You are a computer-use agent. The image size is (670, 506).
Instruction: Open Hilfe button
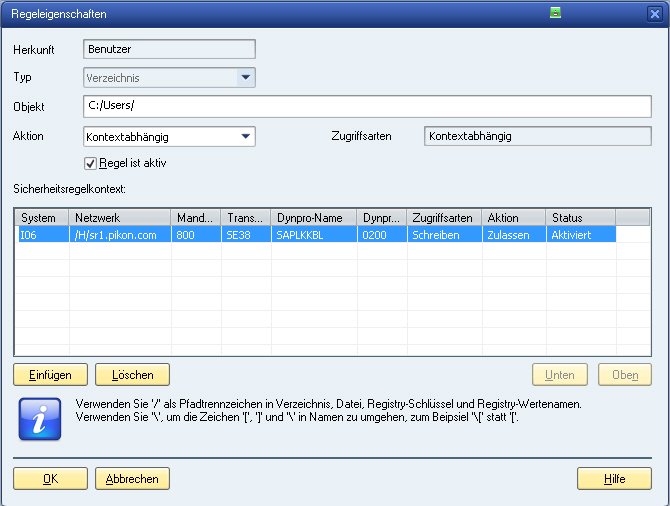(614, 479)
